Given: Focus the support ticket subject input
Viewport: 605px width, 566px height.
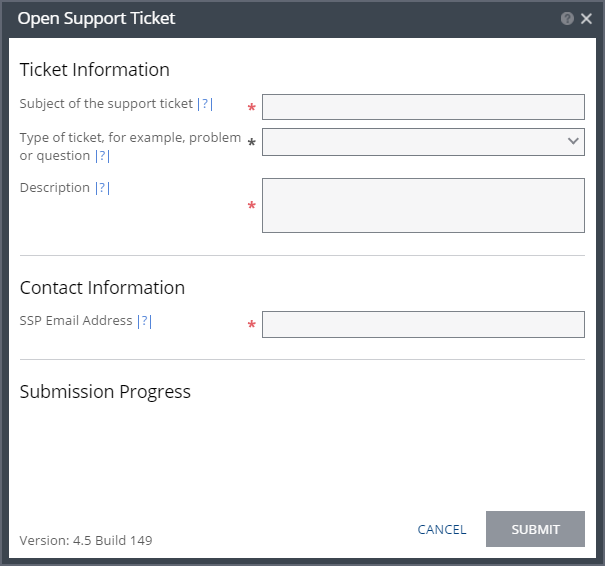Looking at the screenshot, I should click(x=423, y=107).
